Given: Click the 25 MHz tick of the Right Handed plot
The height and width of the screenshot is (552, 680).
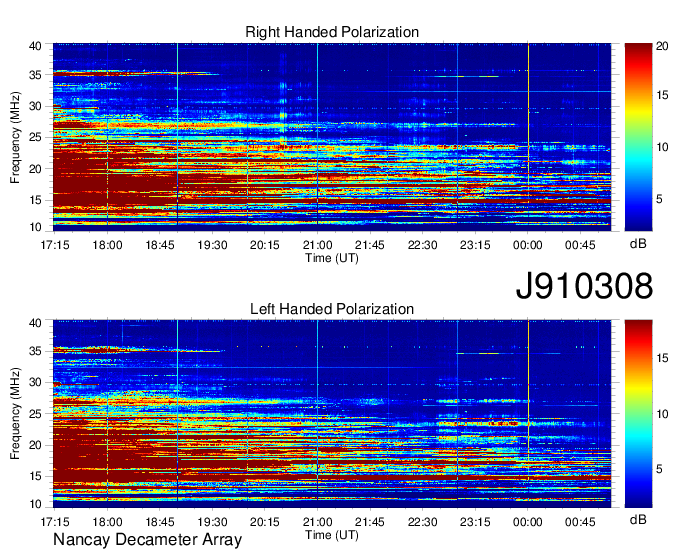Looking at the screenshot, I should (x=35, y=137).
